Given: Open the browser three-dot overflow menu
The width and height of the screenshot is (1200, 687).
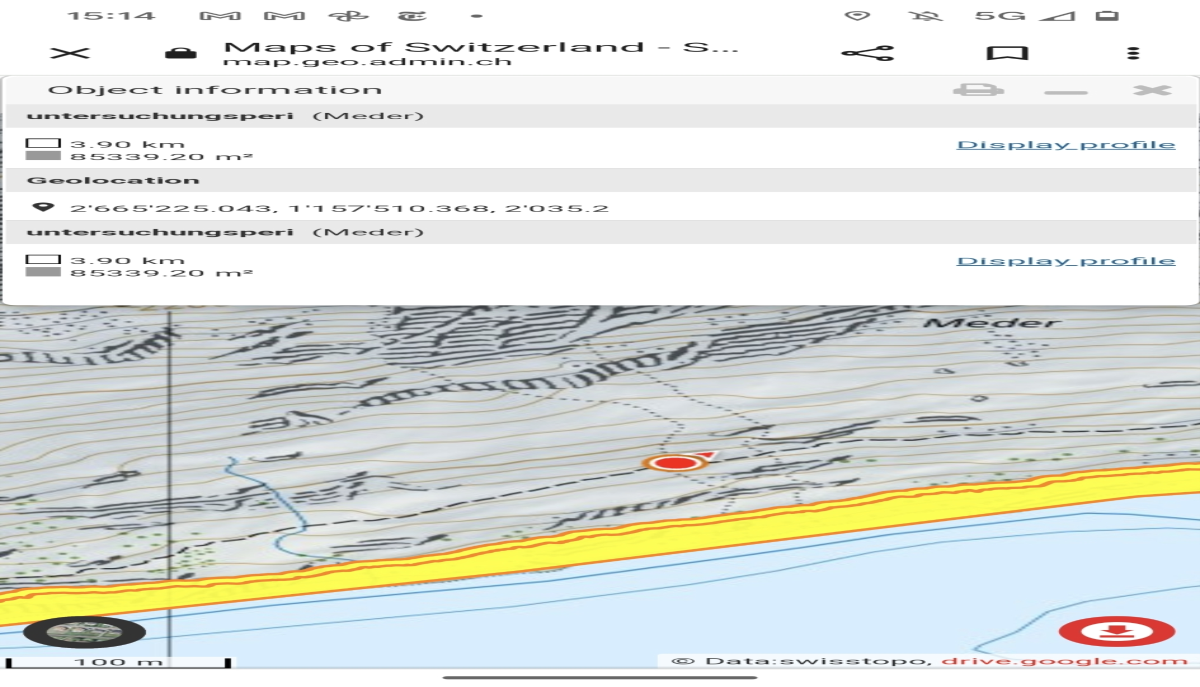Looking at the screenshot, I should pyautogui.click(x=1132, y=54).
